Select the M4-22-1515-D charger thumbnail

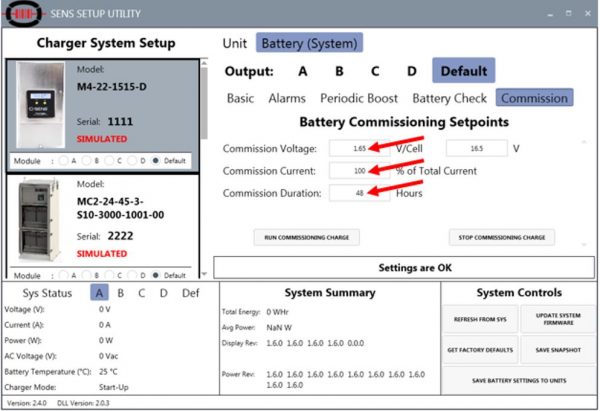[41, 105]
